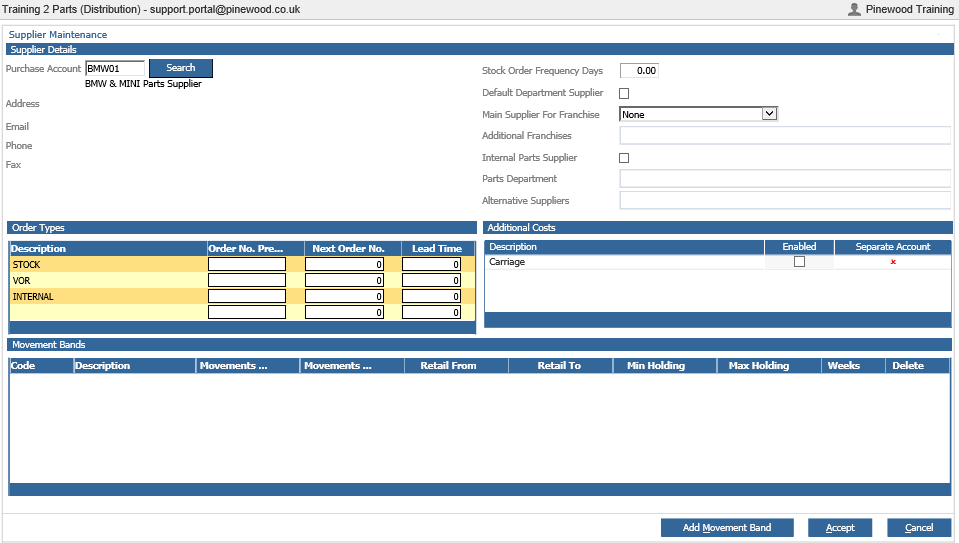Image resolution: width=959 pixels, height=543 pixels.
Task: Click the STOCK Order No. Prefix field
Action: 247,264
